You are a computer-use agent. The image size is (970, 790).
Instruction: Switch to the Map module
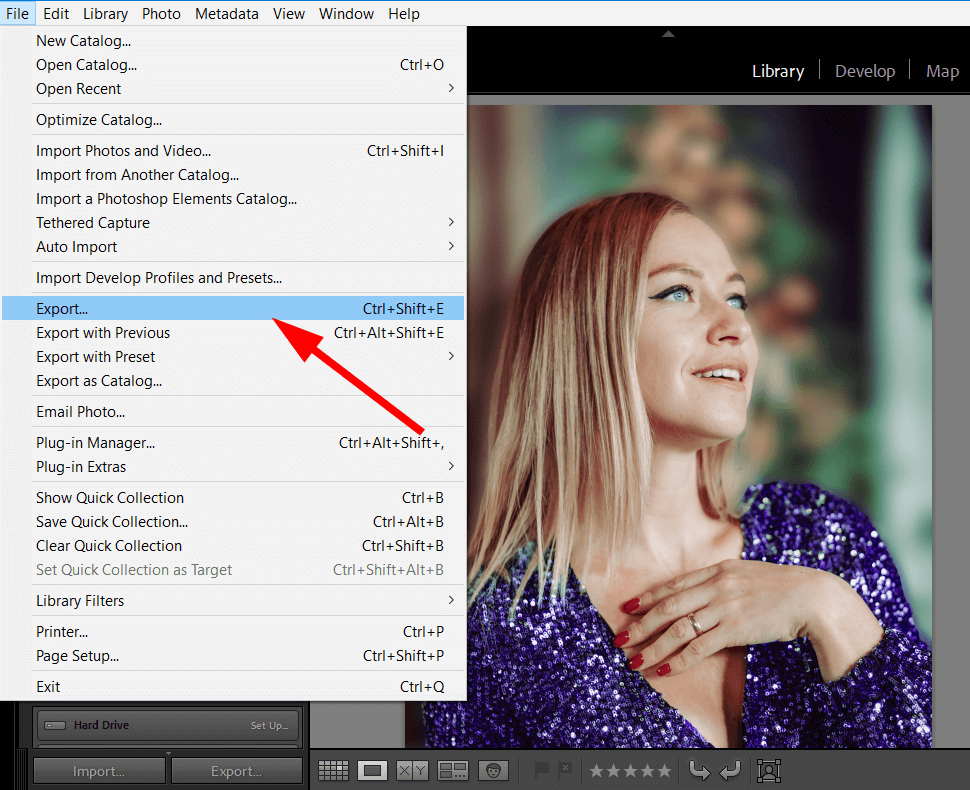(942, 71)
